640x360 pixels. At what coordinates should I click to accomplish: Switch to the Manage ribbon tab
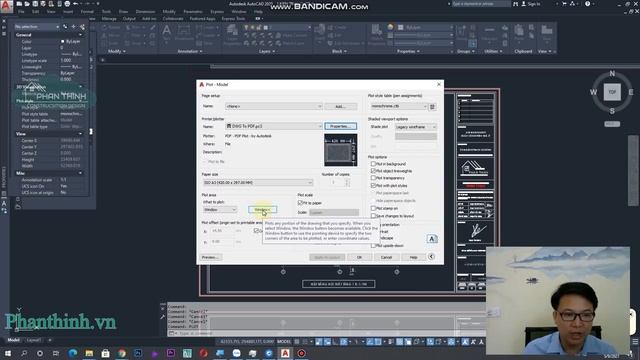click(109, 19)
